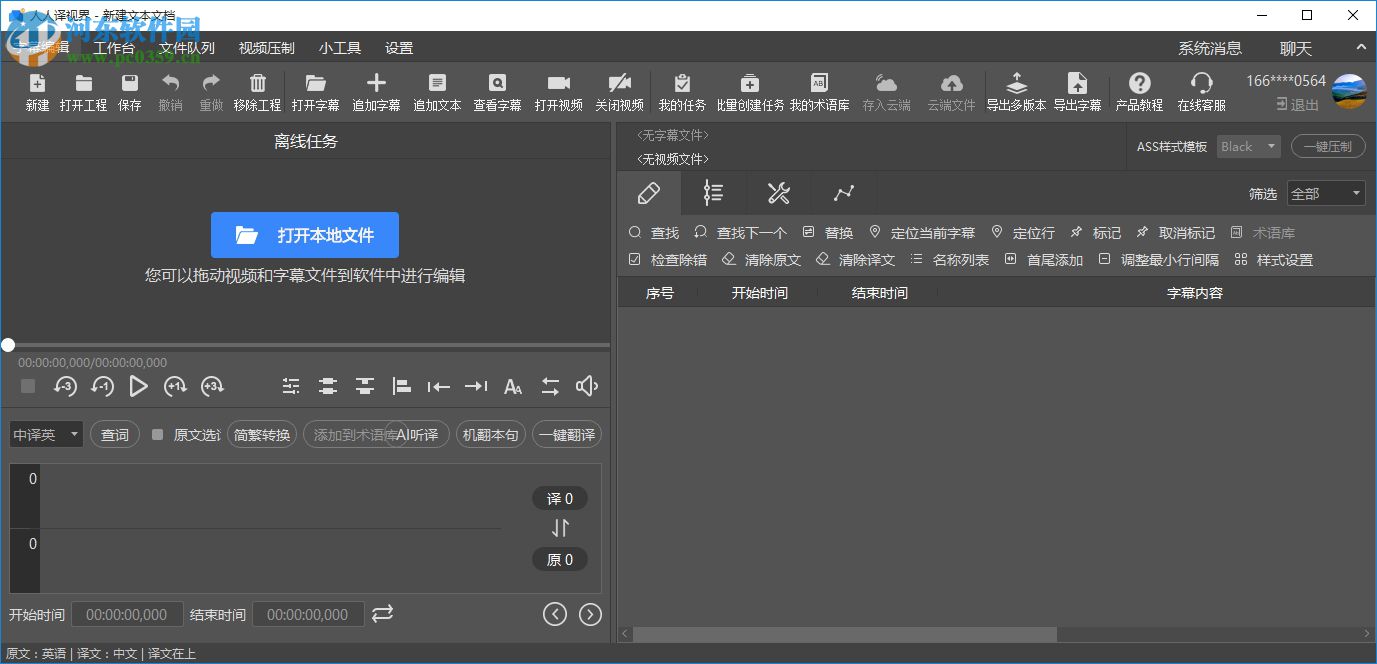Open the 中译英 language dropdown

coord(46,435)
